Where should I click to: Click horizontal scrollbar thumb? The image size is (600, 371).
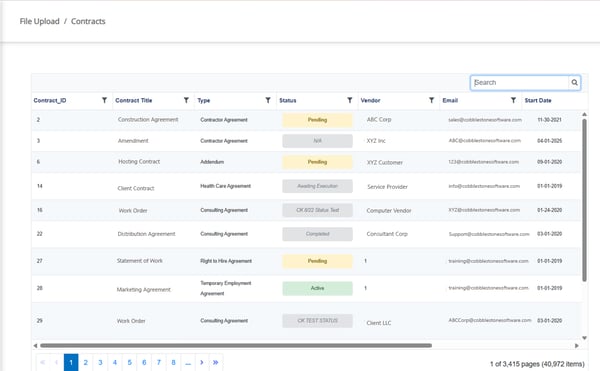236,345
